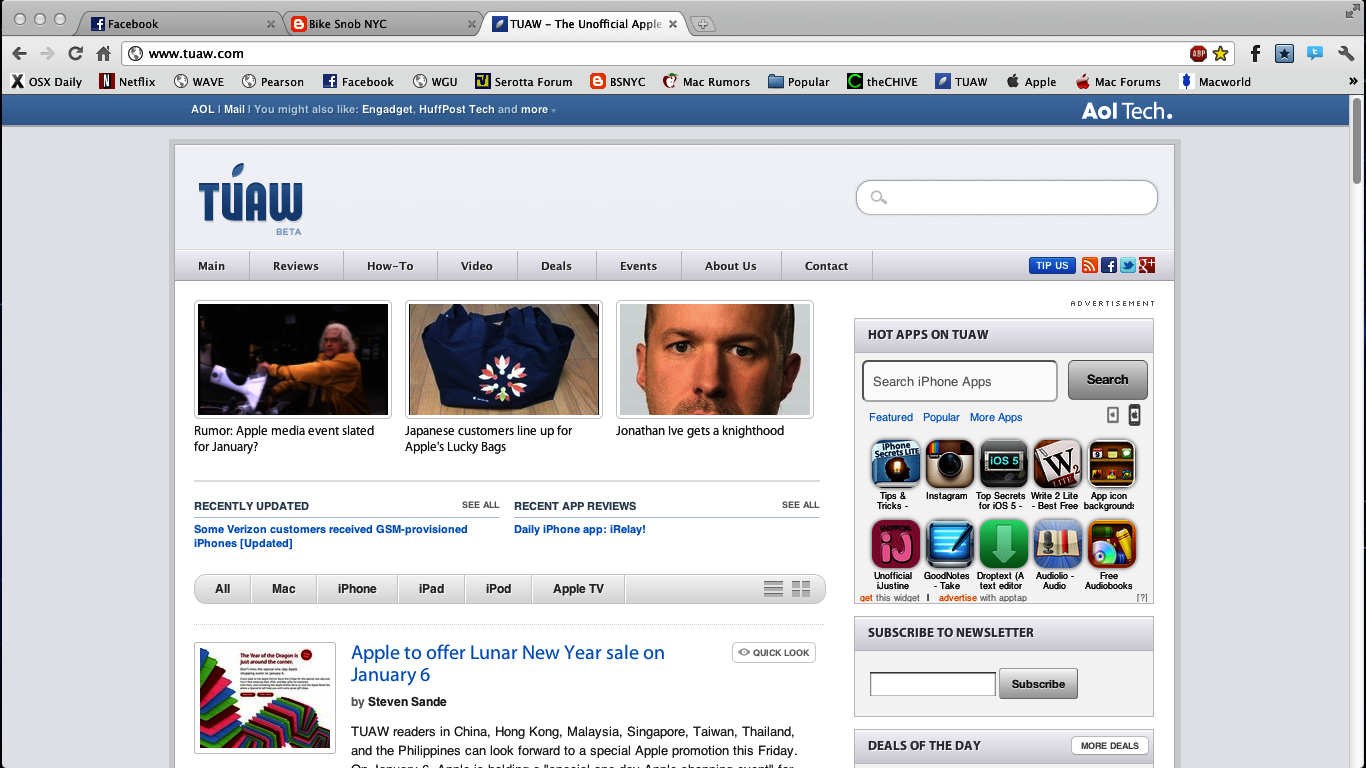The image size is (1366, 768).
Task: Open the Lunar New Year sale article headline
Action: point(508,663)
